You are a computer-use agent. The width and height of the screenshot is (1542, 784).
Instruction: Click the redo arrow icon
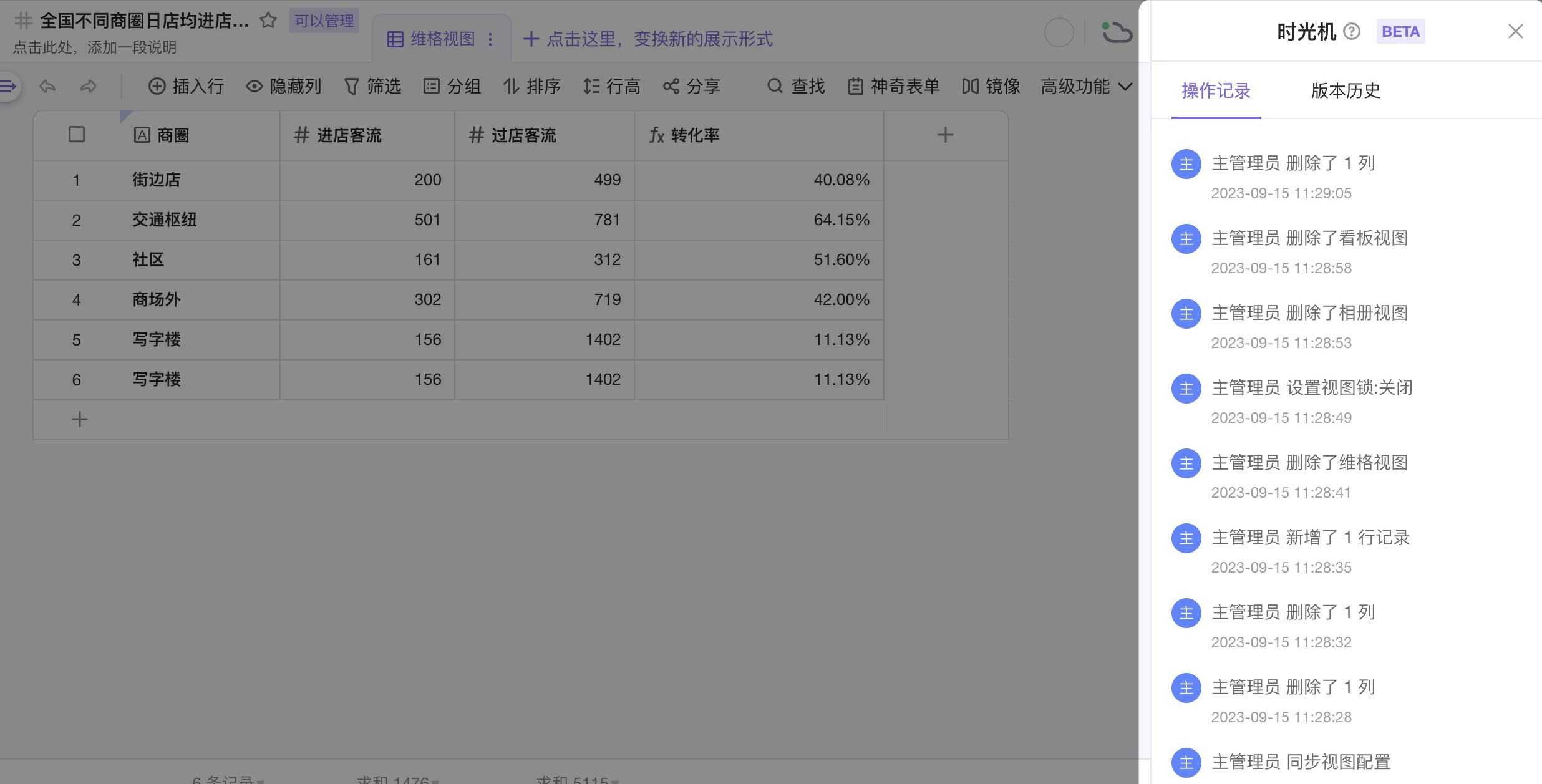[89, 86]
